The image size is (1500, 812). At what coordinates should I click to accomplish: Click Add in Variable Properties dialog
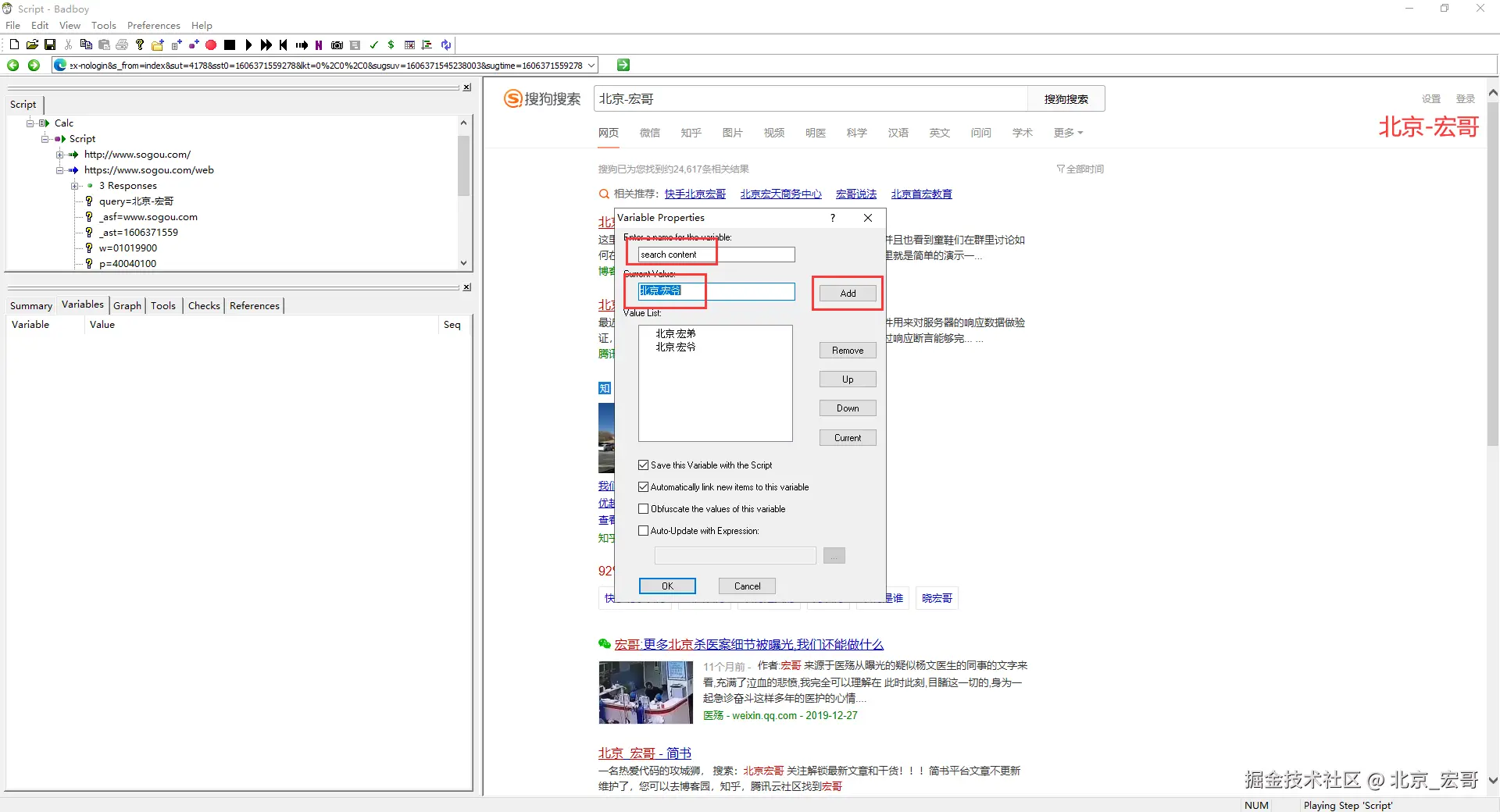click(848, 294)
